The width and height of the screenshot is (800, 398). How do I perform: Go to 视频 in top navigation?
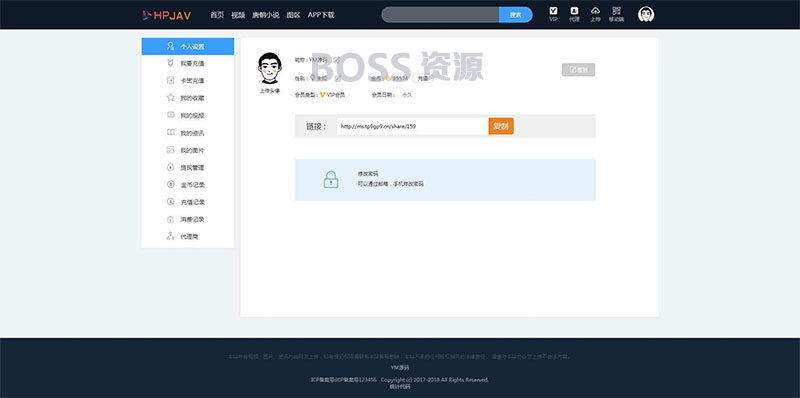click(238, 15)
